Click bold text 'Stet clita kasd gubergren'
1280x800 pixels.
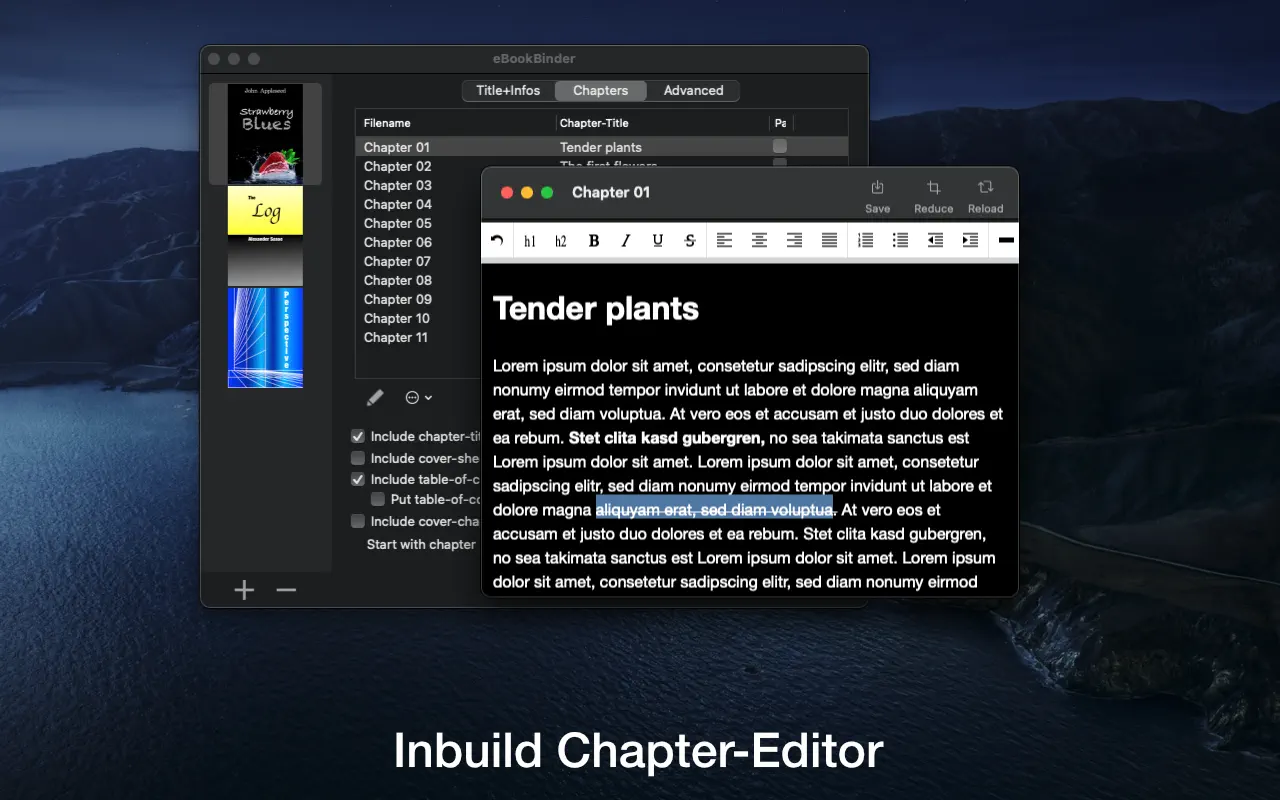click(x=666, y=438)
